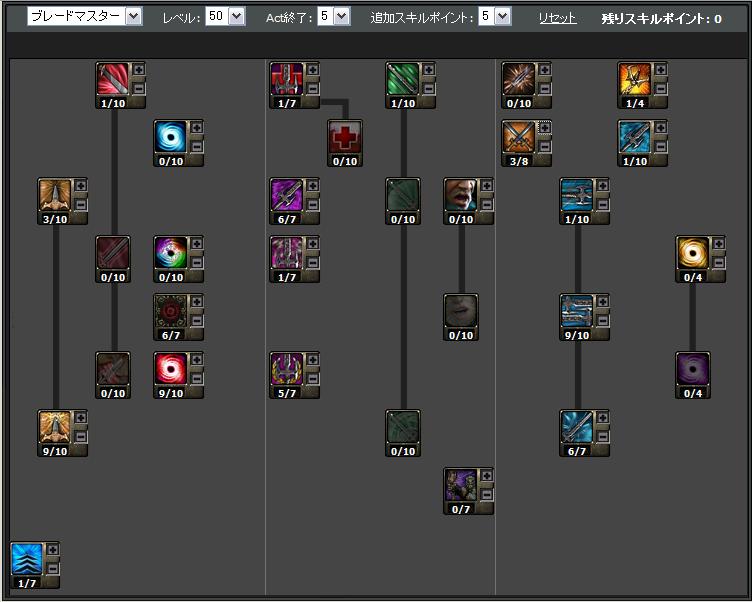Click the red vortex skill icon (9/10)
The height and width of the screenshot is (602, 752).
(x=171, y=369)
